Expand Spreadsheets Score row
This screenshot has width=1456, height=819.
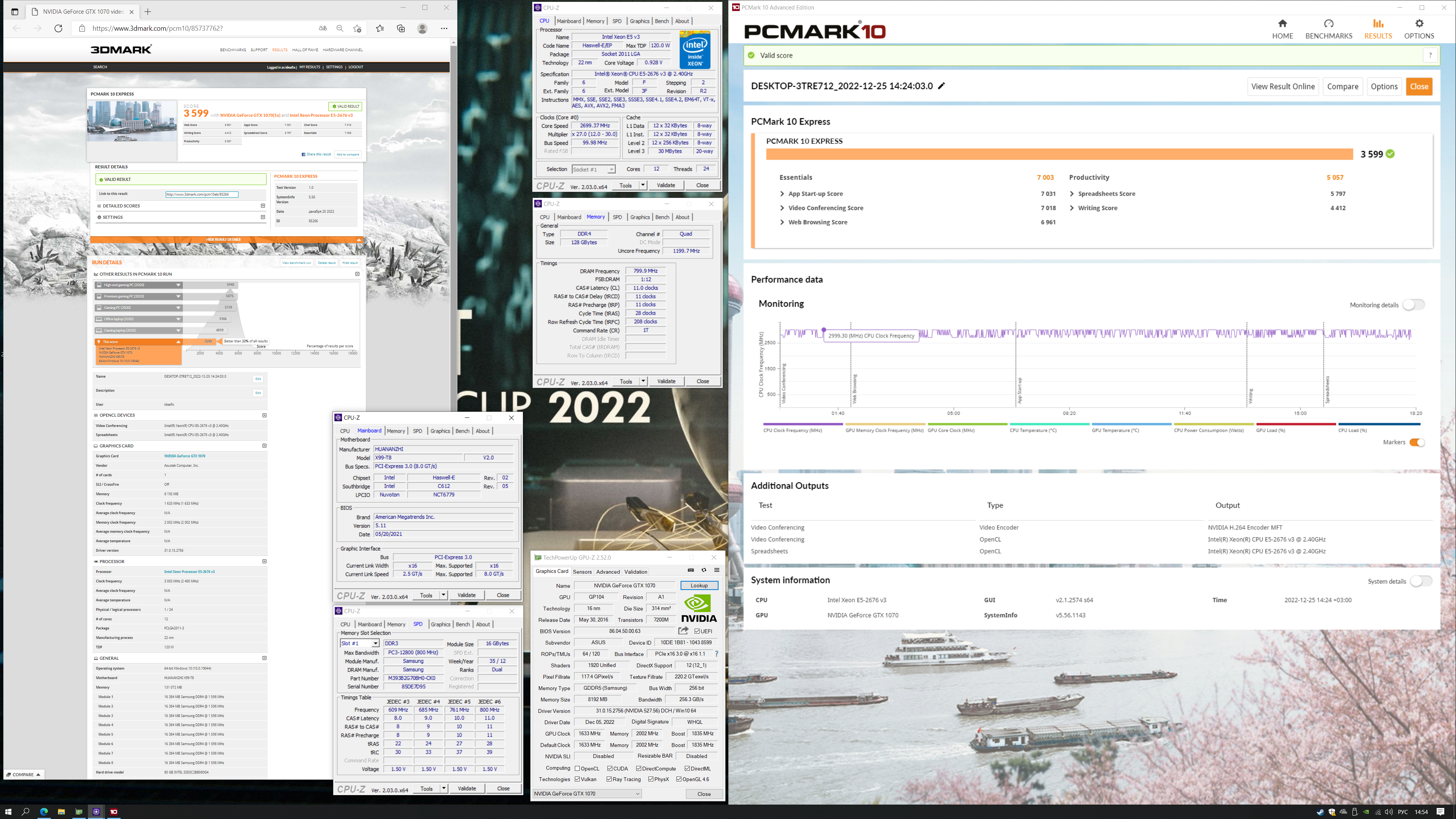click(1072, 194)
